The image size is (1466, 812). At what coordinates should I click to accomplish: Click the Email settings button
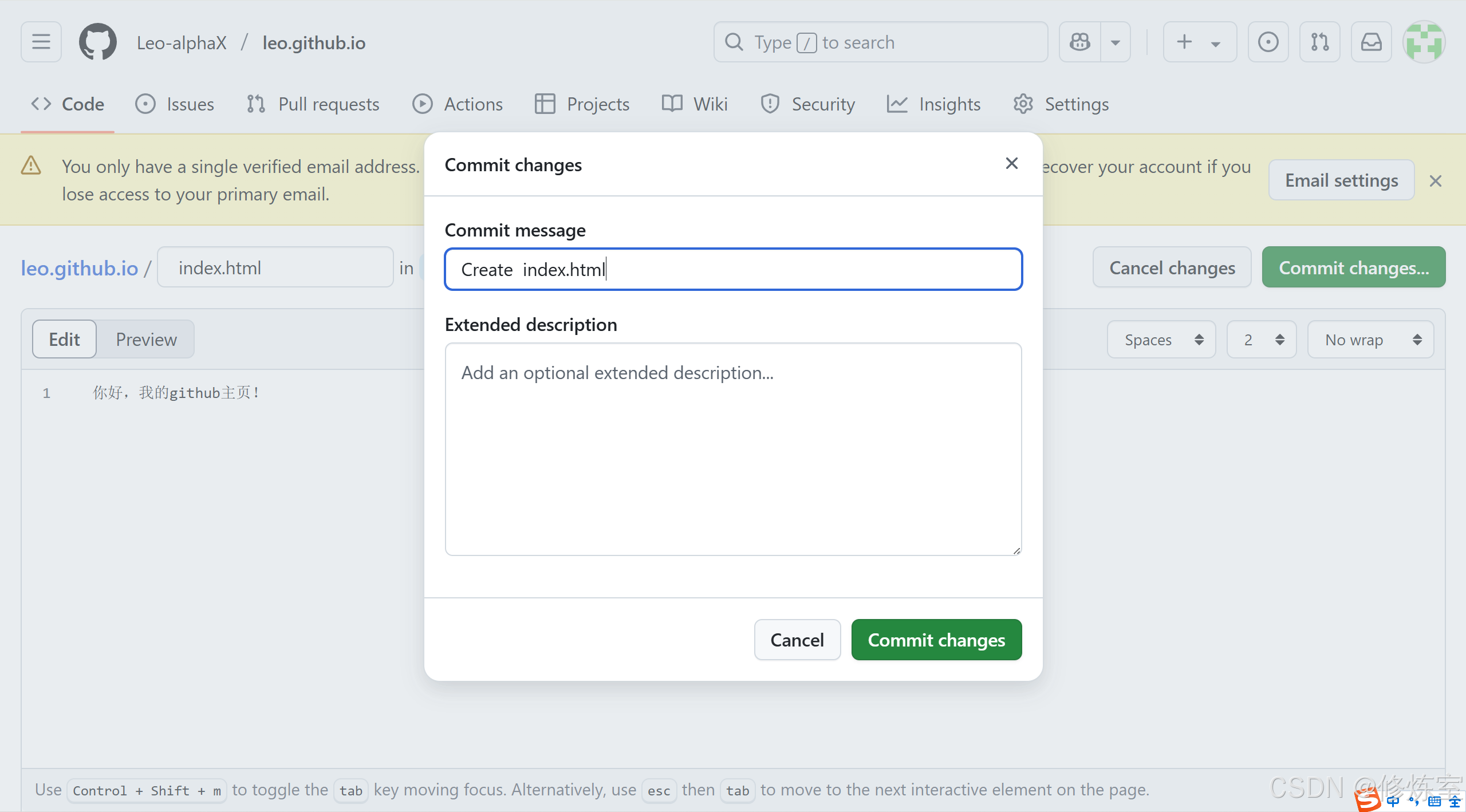pyautogui.click(x=1341, y=180)
